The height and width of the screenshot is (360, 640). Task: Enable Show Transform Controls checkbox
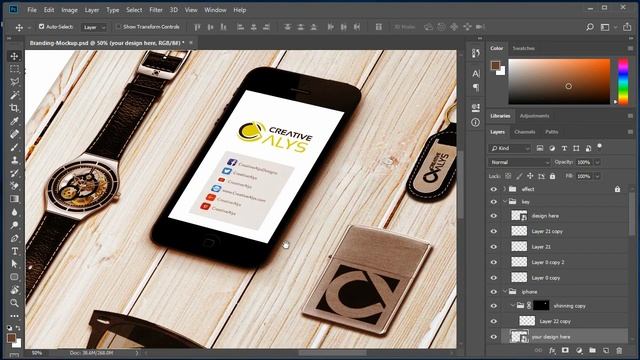[x=118, y=27]
